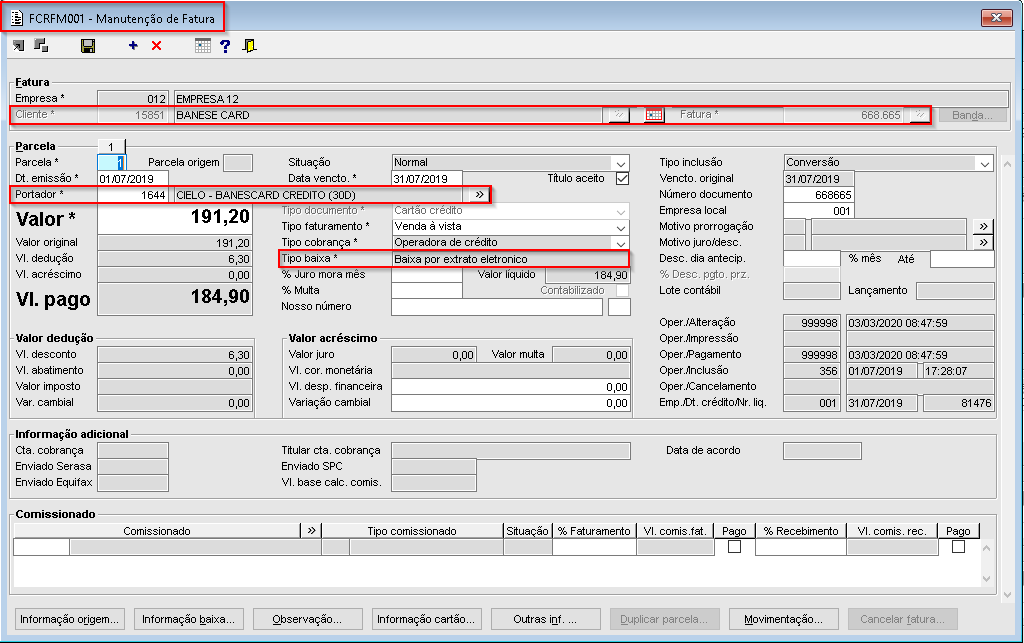Click the Tipo comissionado column header
This screenshot has width=1024, height=643.
click(x=412, y=531)
